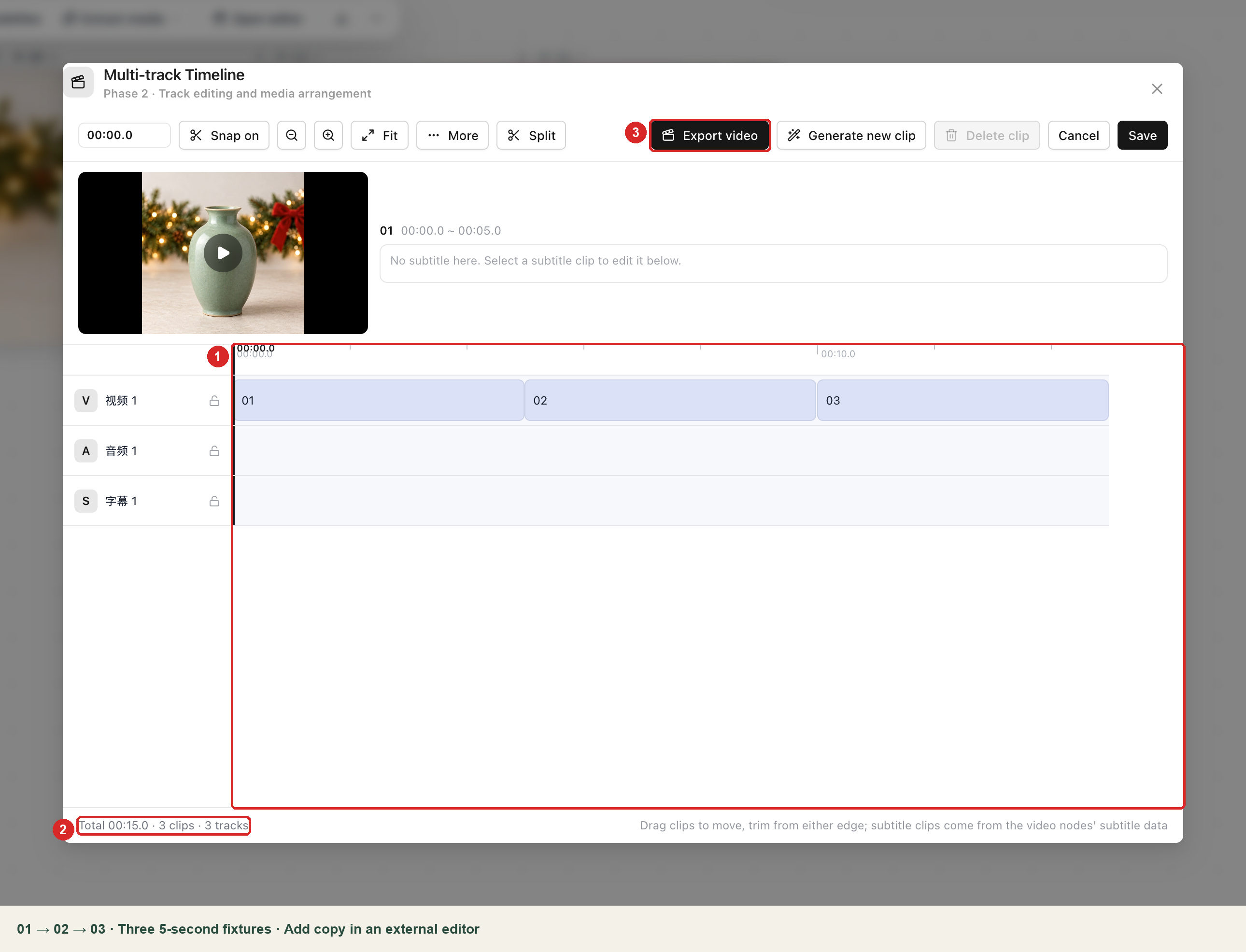Select clip 03 on the video track
Screen dimensions: 1246x952
tap(963, 401)
